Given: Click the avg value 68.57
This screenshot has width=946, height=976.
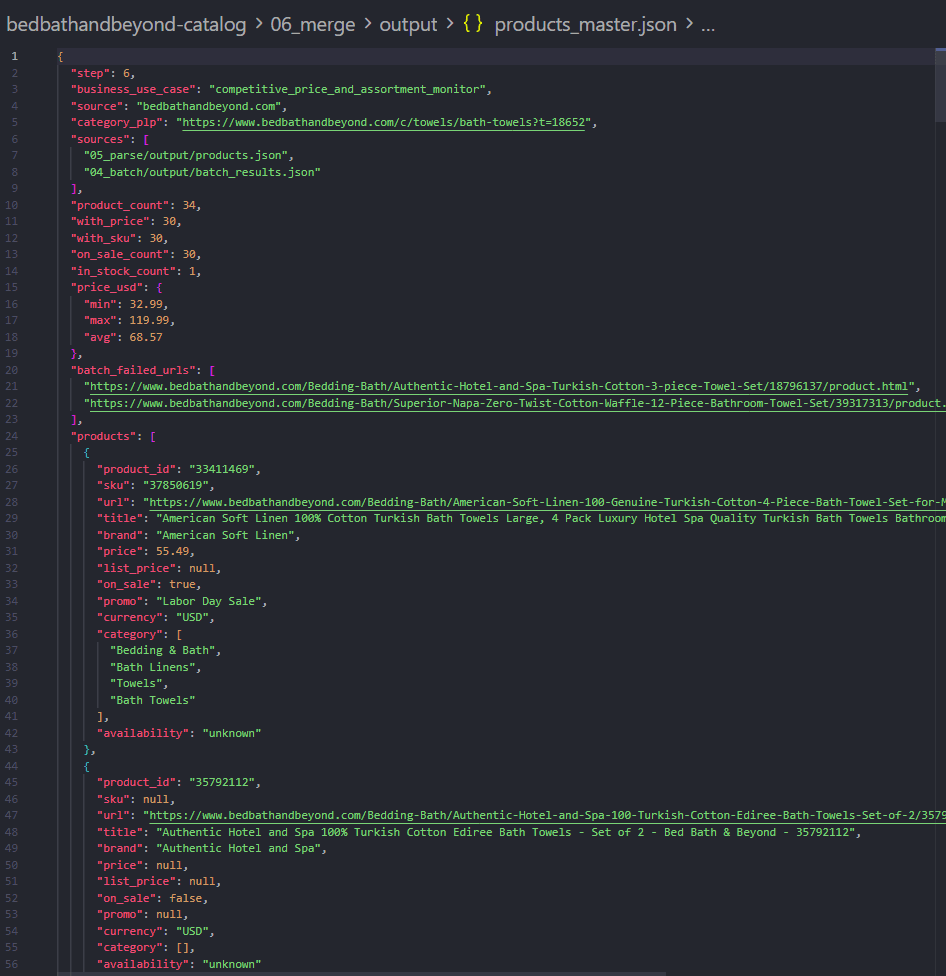Looking at the screenshot, I should [146, 337].
